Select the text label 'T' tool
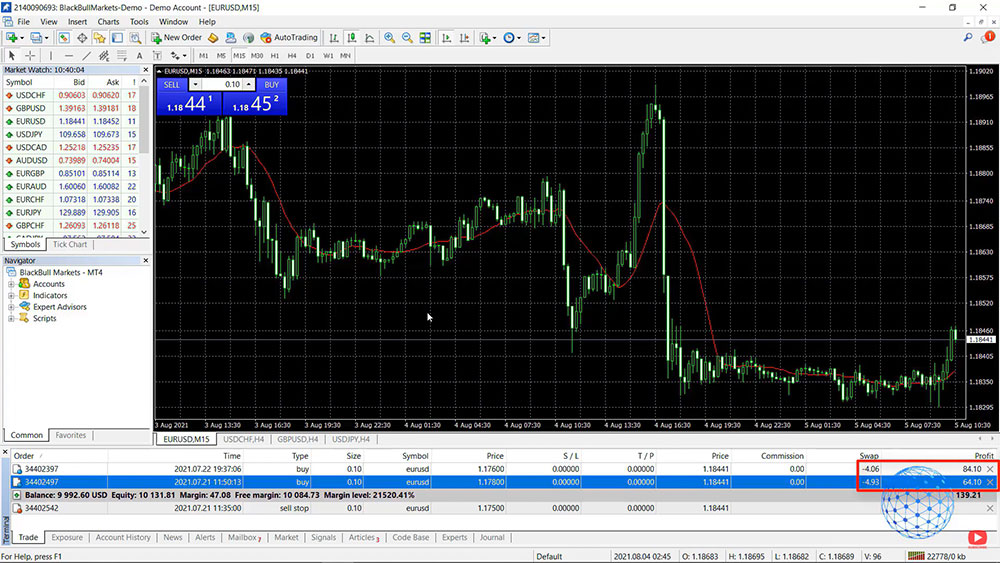The image size is (1000, 563). tap(157, 55)
